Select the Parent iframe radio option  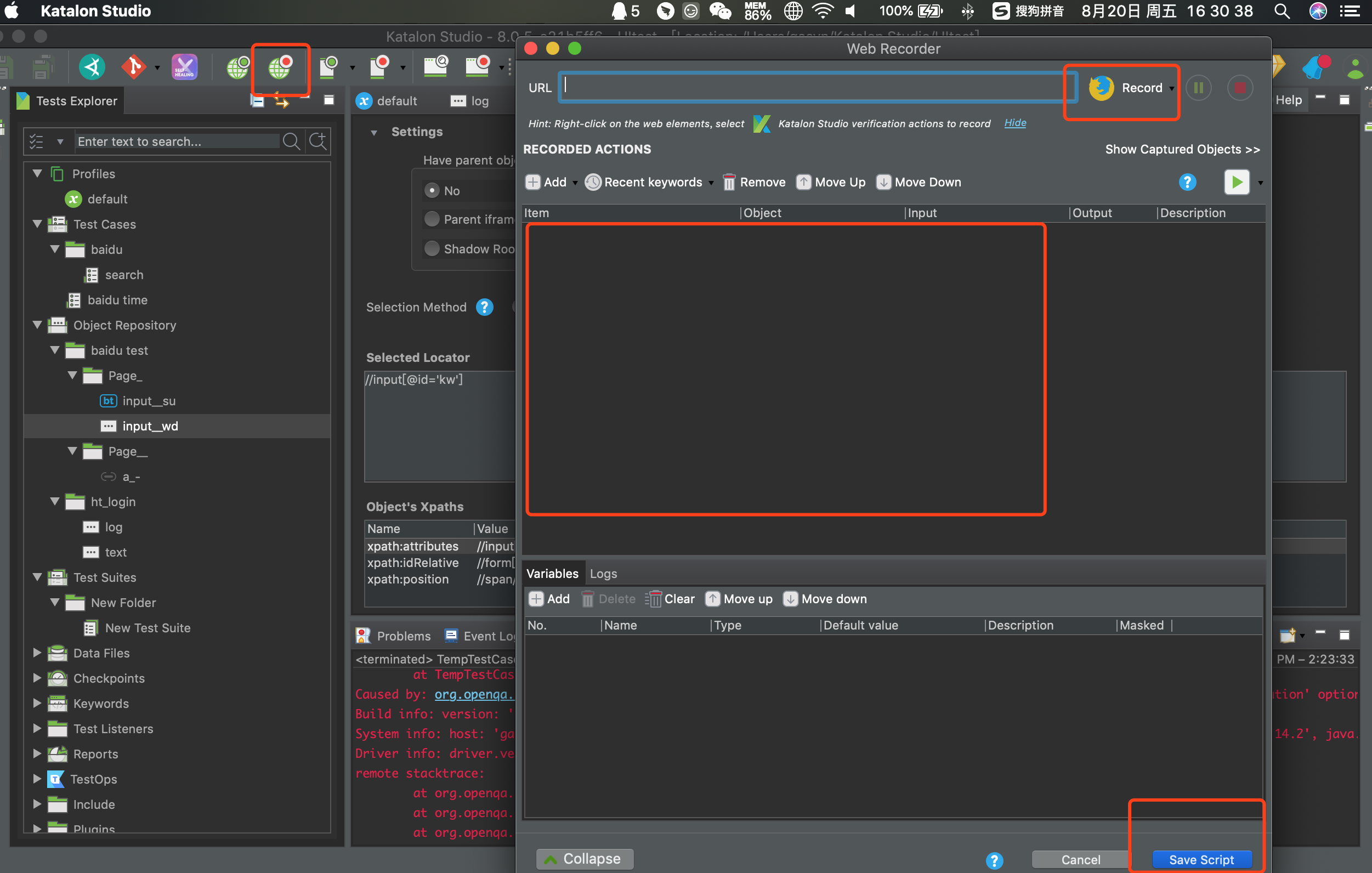[x=432, y=219]
